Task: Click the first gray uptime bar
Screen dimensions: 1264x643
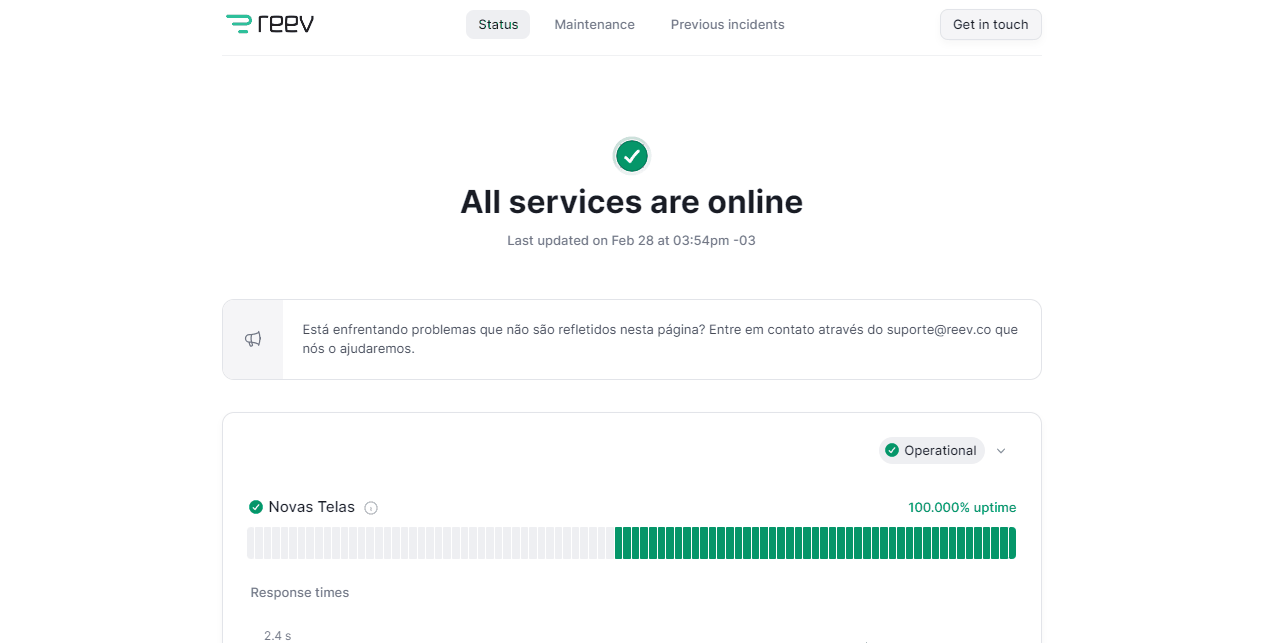Action: click(x=252, y=543)
